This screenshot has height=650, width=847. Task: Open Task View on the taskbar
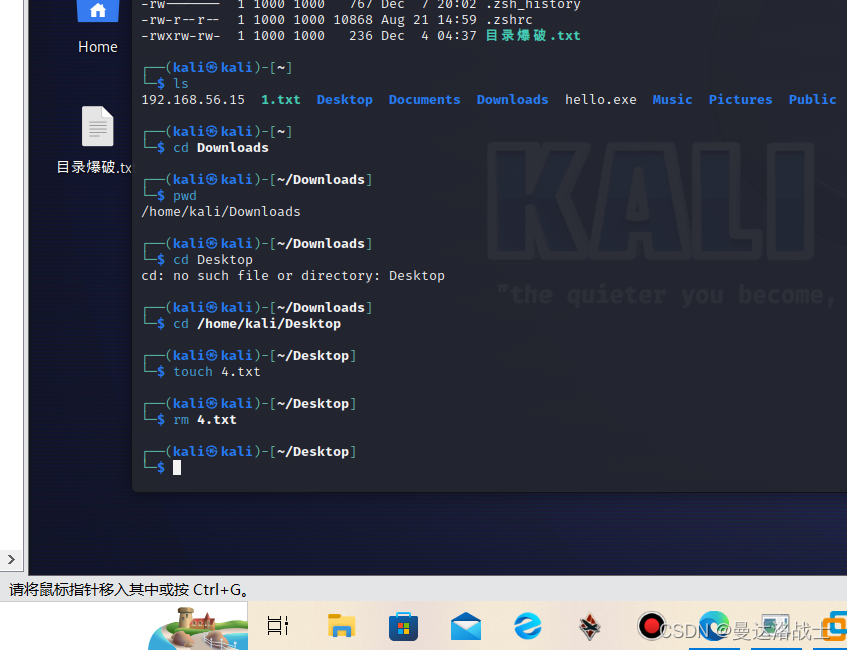pos(278,626)
